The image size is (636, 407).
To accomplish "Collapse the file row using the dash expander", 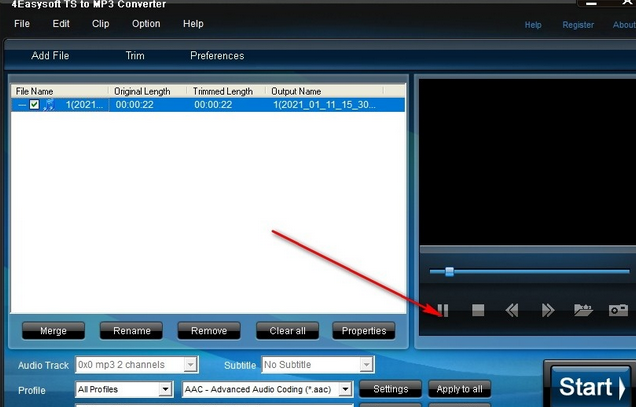I will 22,105.
